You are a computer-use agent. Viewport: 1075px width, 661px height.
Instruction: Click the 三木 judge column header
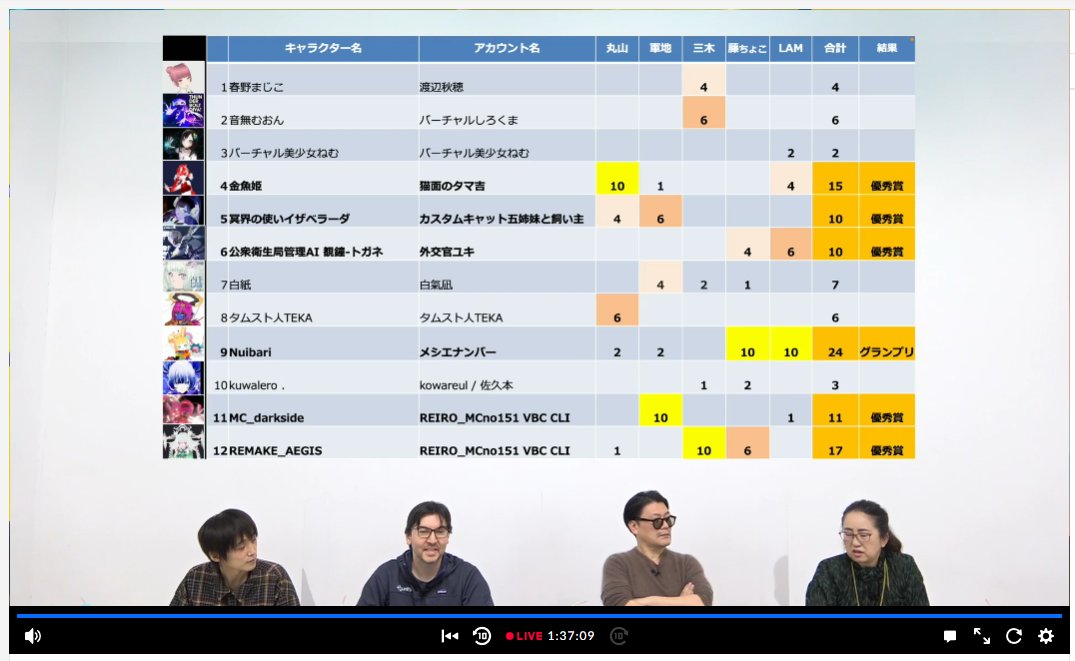point(703,48)
